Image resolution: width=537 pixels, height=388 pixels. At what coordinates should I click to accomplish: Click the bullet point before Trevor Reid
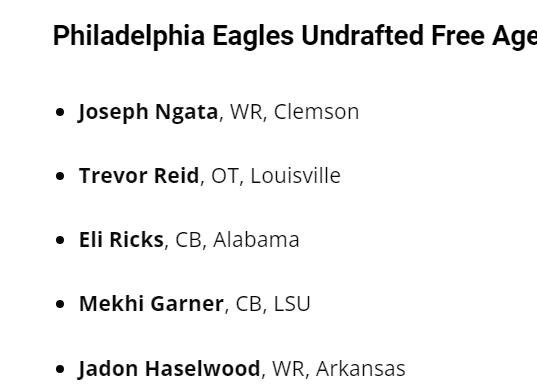[60, 176]
